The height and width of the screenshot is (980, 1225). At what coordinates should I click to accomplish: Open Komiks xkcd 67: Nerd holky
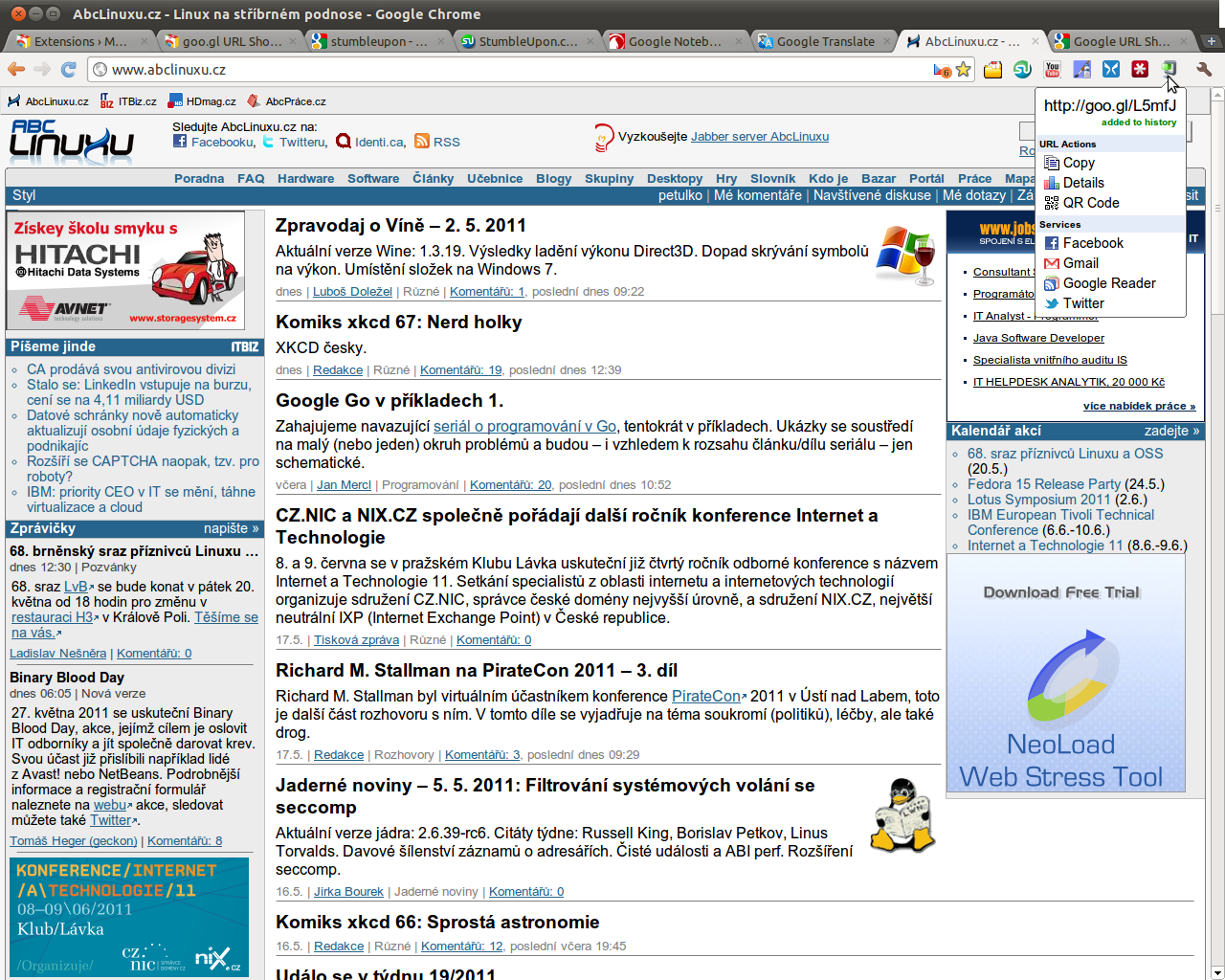pos(399,322)
